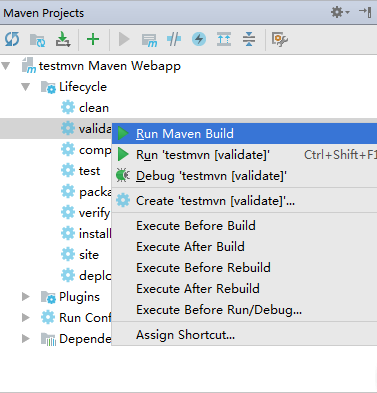Choose Execute Before Build

point(244,226)
